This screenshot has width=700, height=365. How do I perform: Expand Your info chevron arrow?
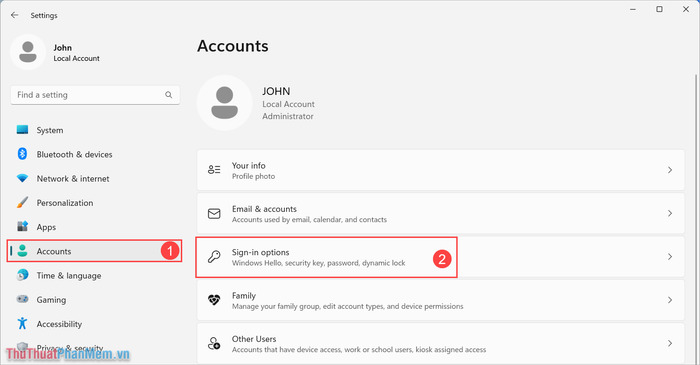pos(670,170)
